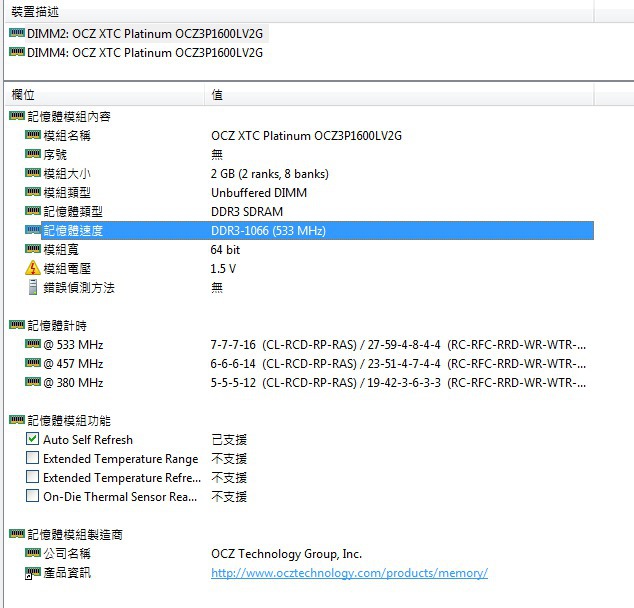This screenshot has height=608, width=634.
Task: Select the 記憶體計時 group heading
Action: (57, 326)
